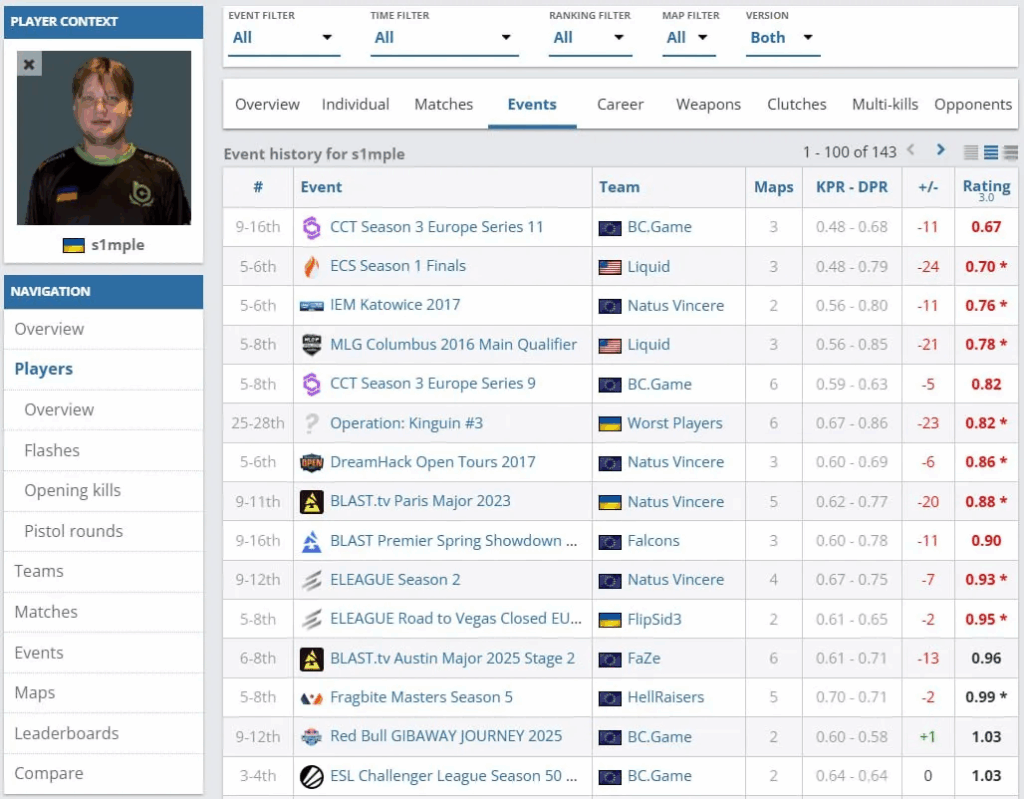Open the Clutches tab

(x=796, y=105)
